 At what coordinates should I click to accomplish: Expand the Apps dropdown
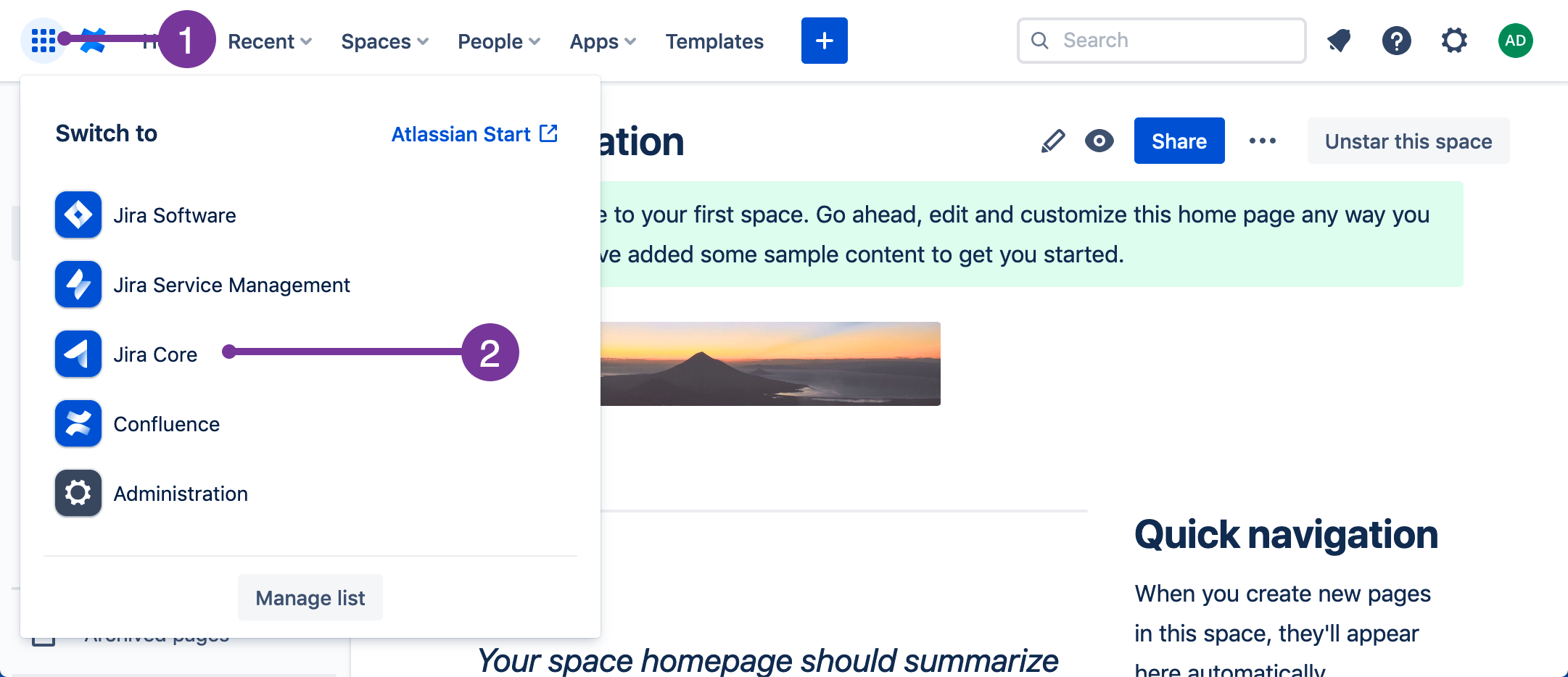pos(601,41)
